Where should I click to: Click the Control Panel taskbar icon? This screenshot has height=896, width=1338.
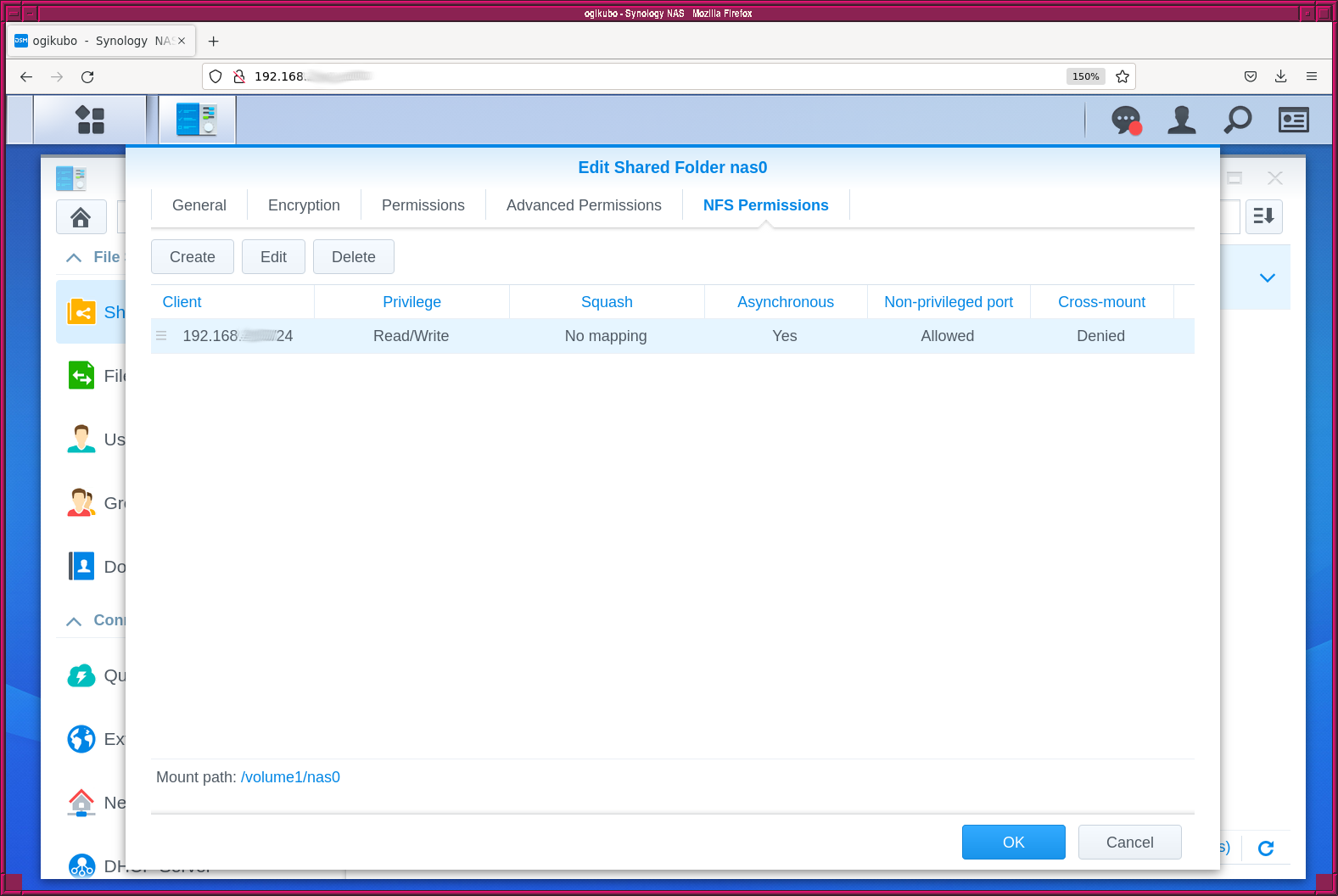(x=197, y=120)
